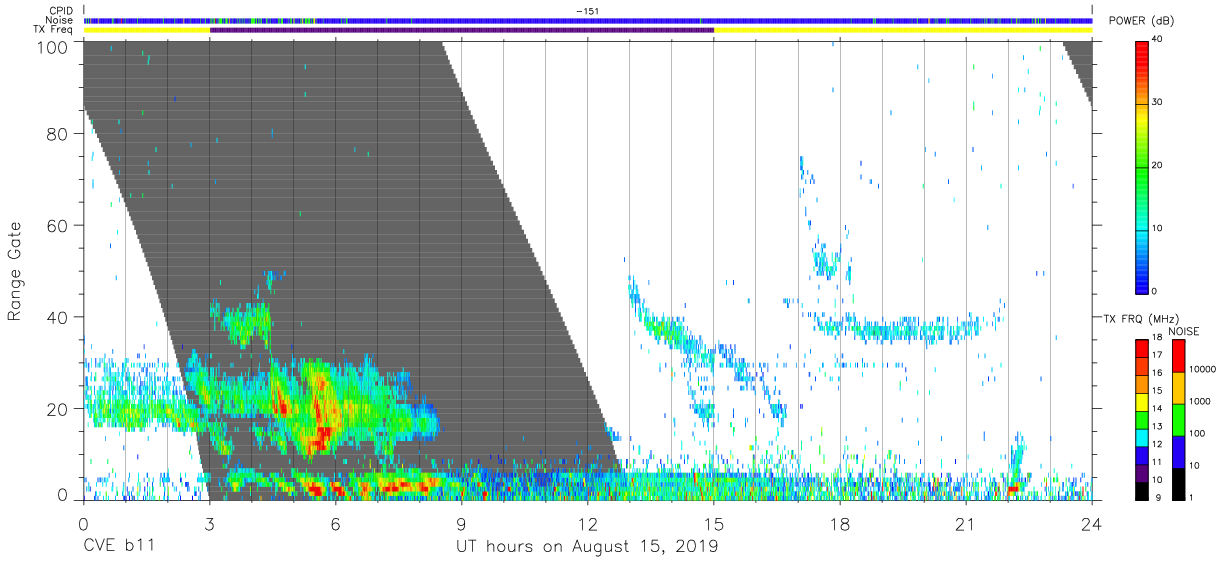Click the 10000 label on the noise legend
The width and height of the screenshot is (1228, 567).
1204,369
